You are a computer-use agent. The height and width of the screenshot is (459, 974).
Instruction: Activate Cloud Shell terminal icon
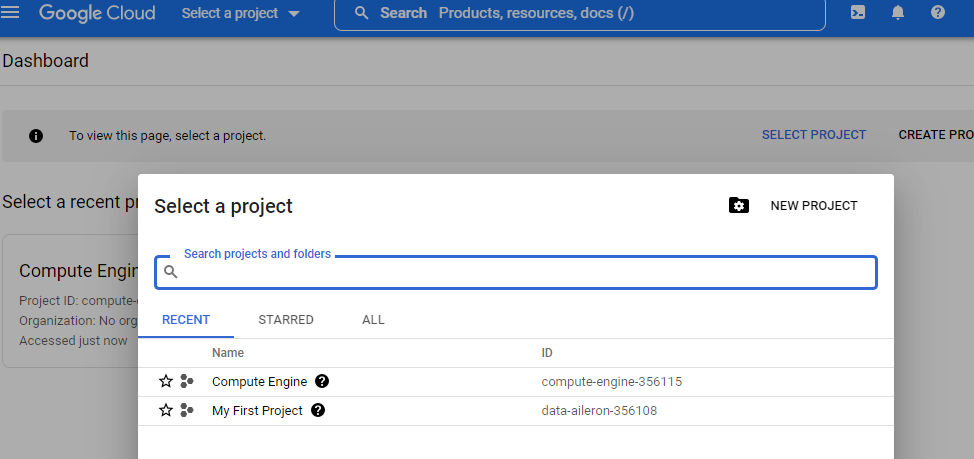click(x=858, y=12)
